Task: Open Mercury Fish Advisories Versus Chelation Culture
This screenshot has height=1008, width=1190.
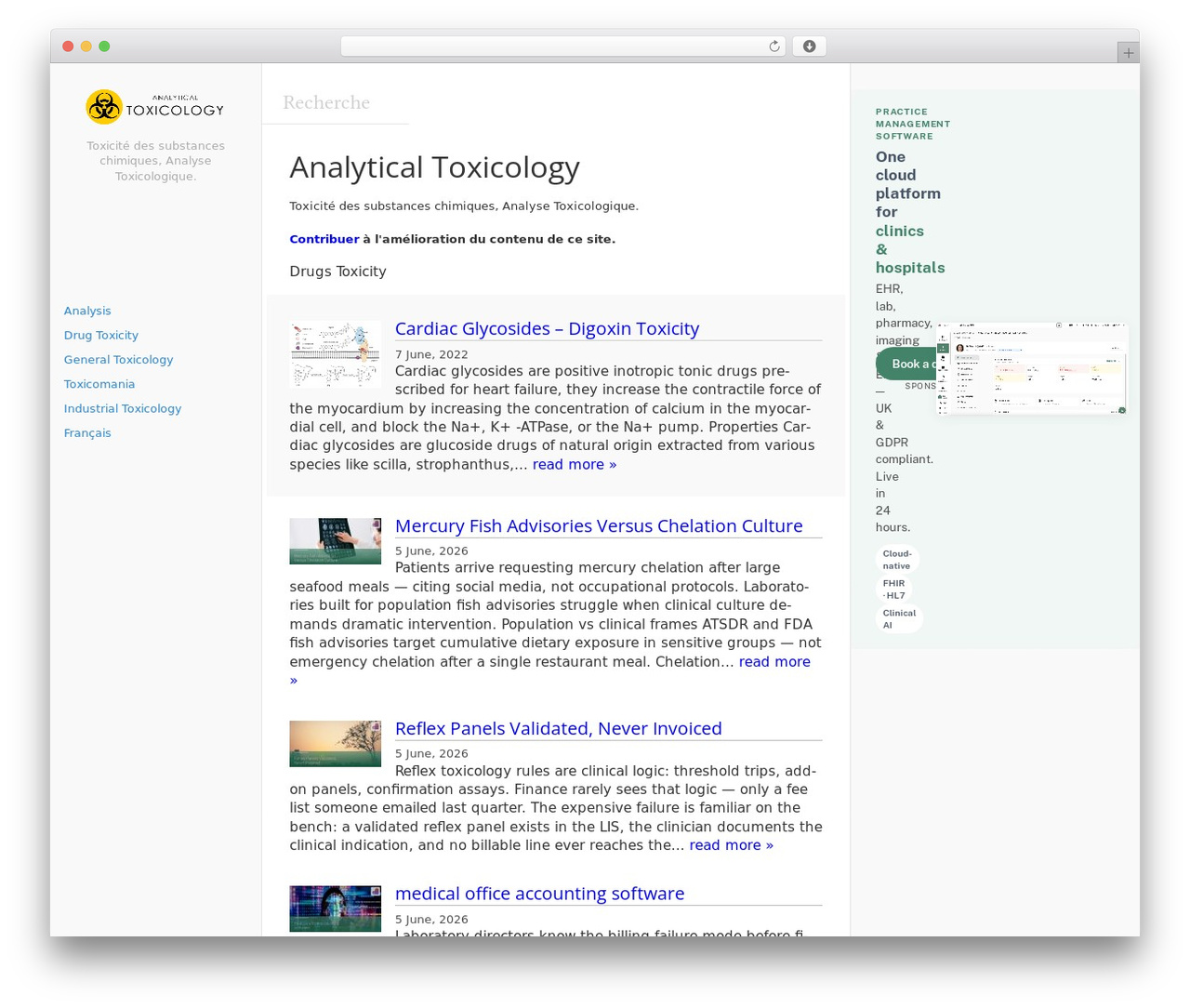Action: point(599,525)
